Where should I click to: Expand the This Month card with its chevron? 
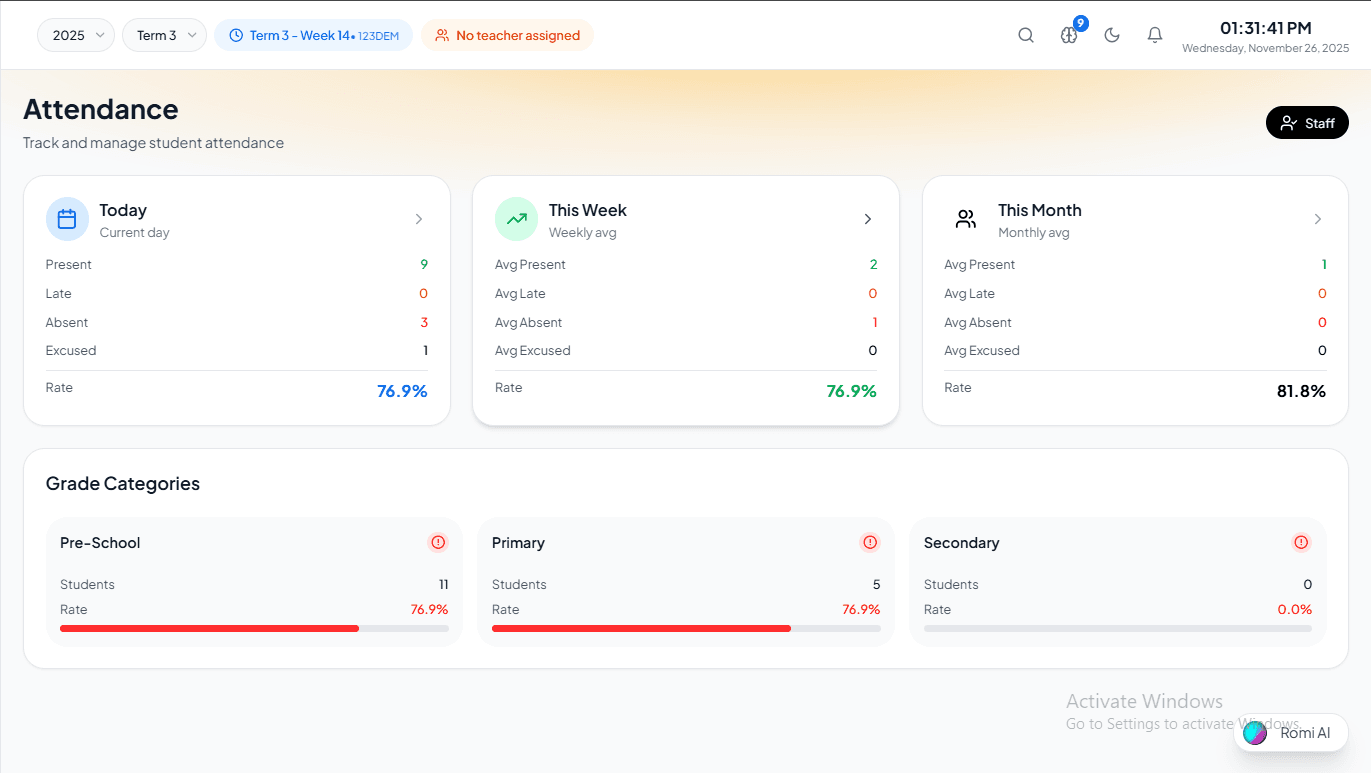click(1318, 218)
